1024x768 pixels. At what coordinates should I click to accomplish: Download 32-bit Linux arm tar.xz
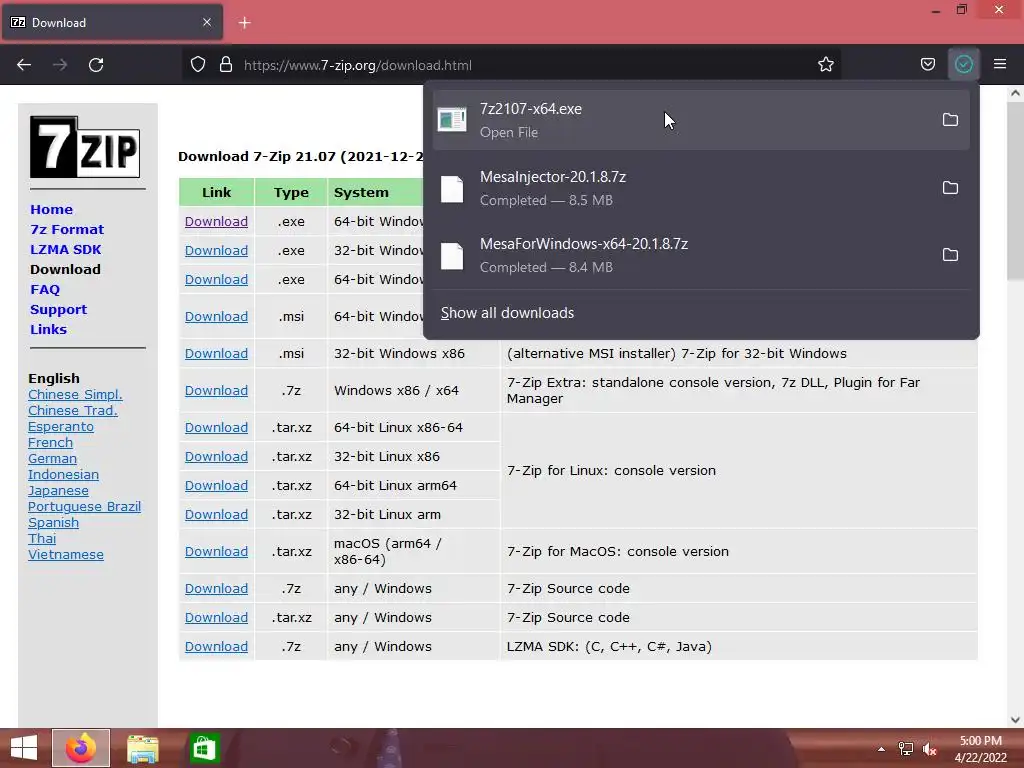216,515
